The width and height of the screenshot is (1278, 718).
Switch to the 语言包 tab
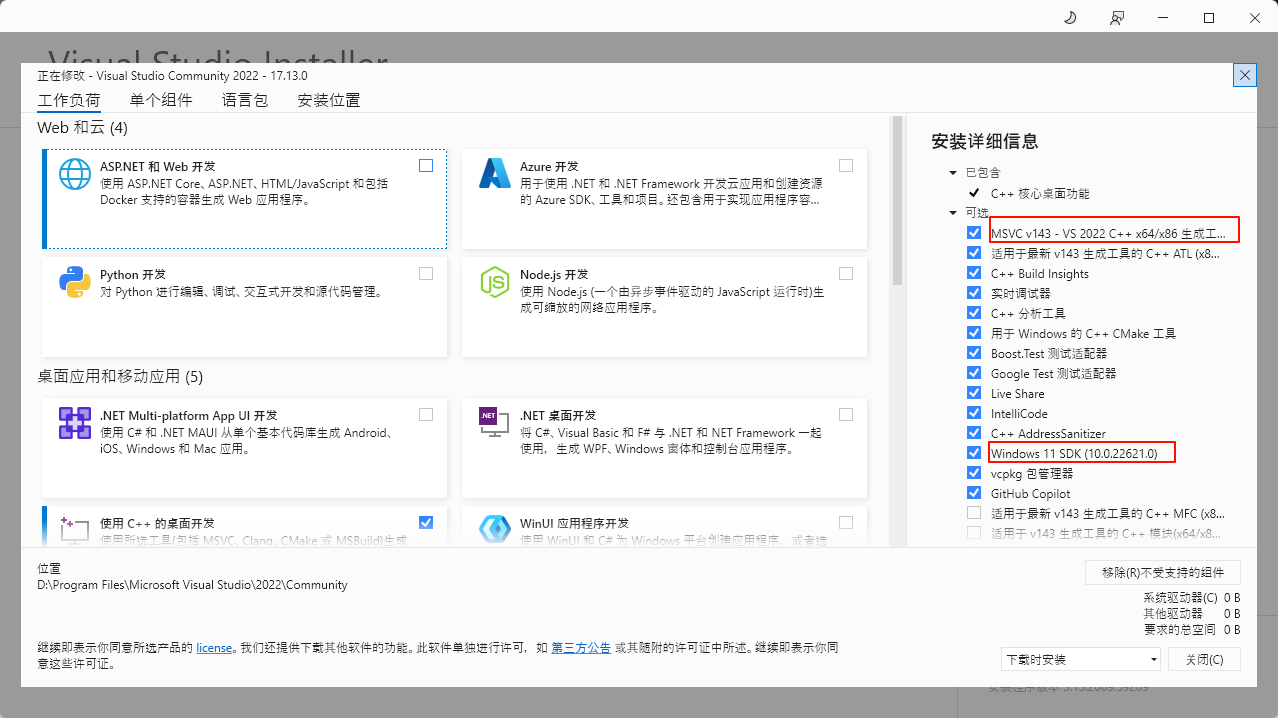click(245, 100)
